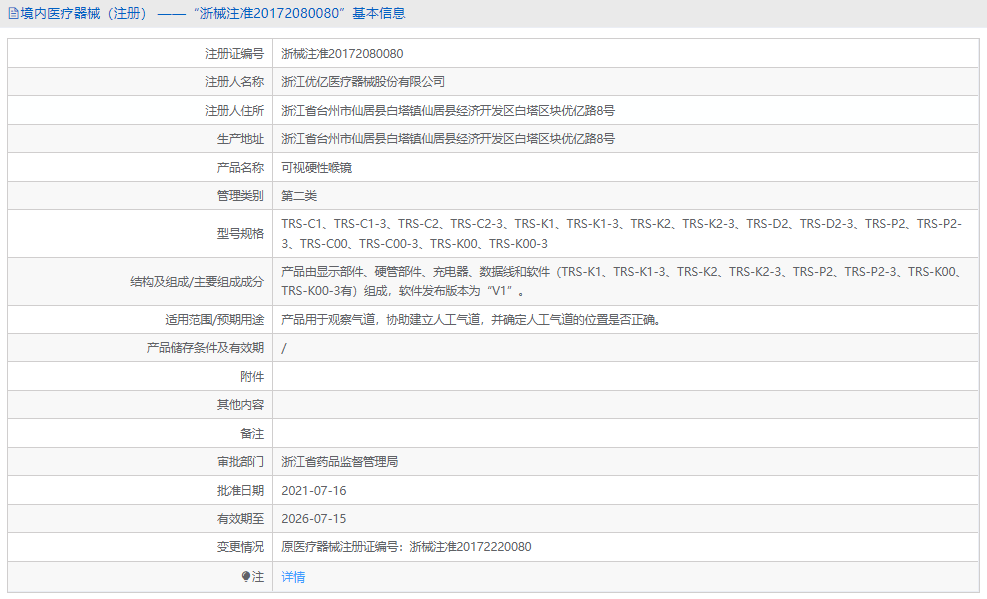Click the expiry date 2026-07-15
Viewport: 987px width, 599px height.
311,518
